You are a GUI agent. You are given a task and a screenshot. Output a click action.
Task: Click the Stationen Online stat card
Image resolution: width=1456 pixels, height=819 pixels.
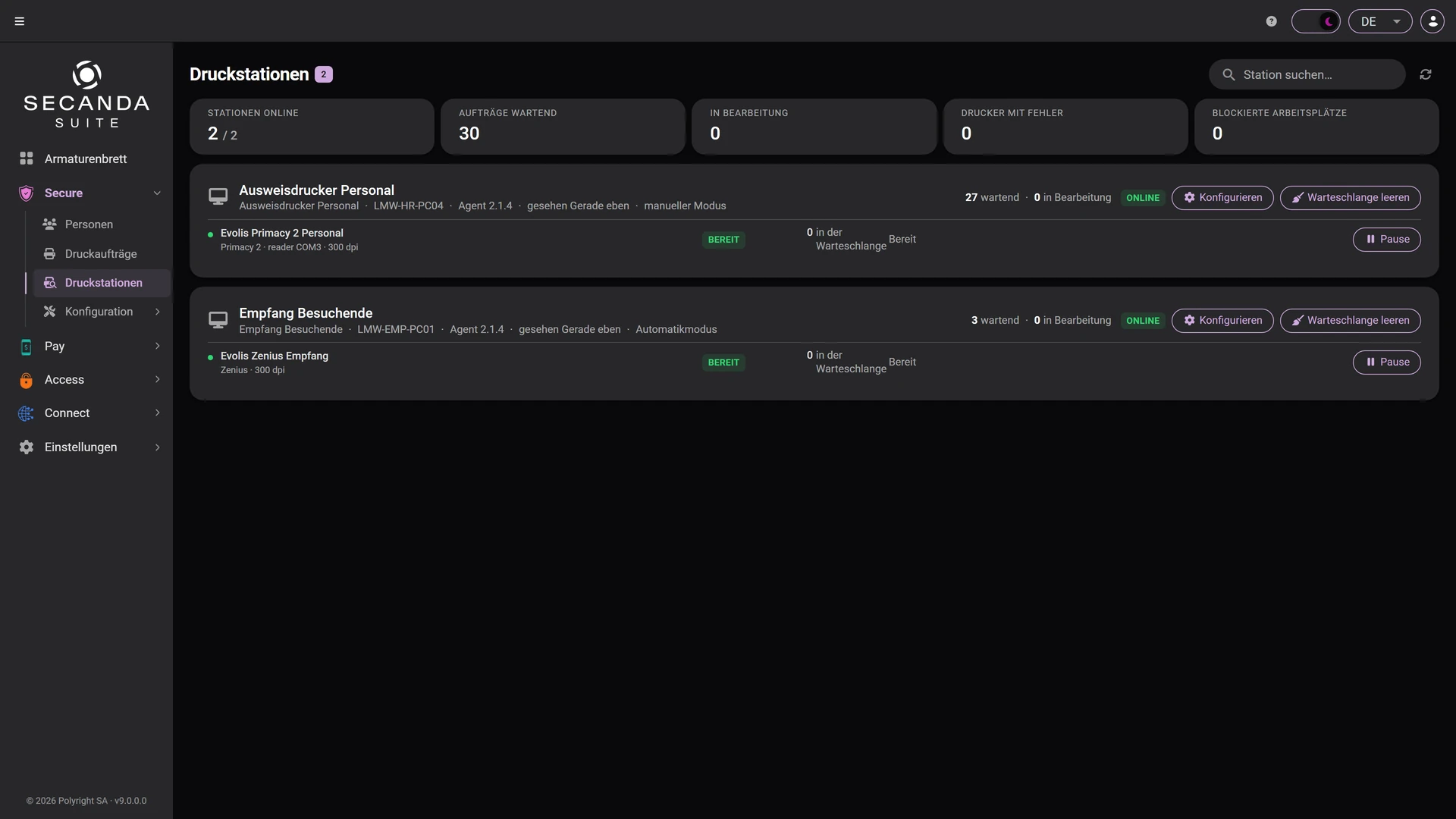click(312, 127)
